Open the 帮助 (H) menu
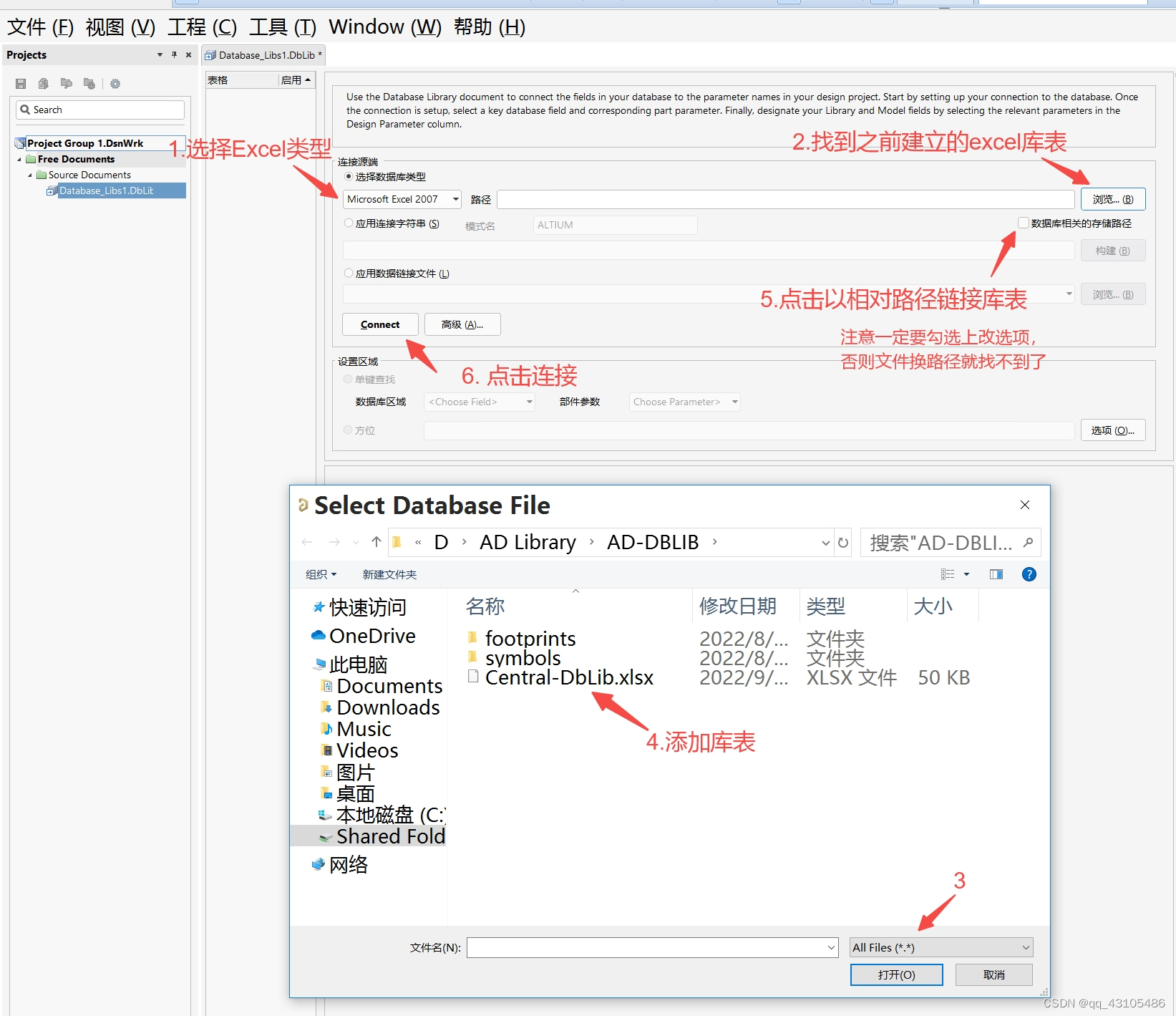The height and width of the screenshot is (1016, 1176). coord(490,27)
